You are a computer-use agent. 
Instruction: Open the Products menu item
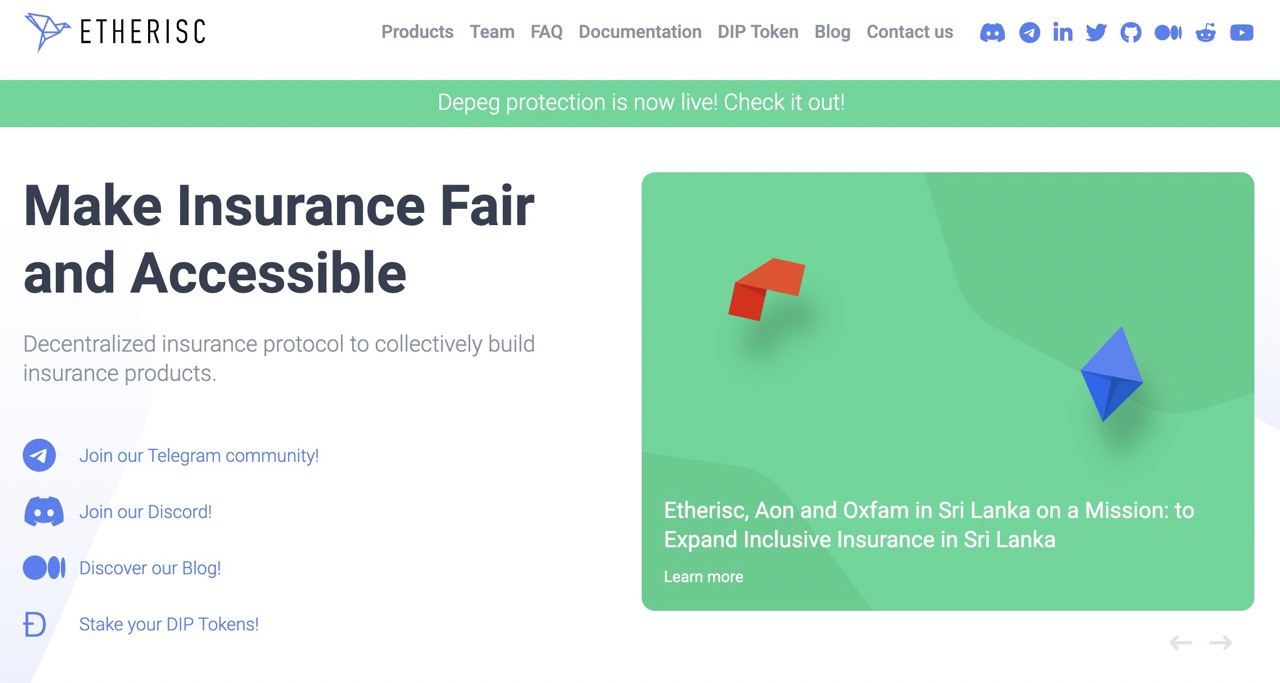(417, 31)
